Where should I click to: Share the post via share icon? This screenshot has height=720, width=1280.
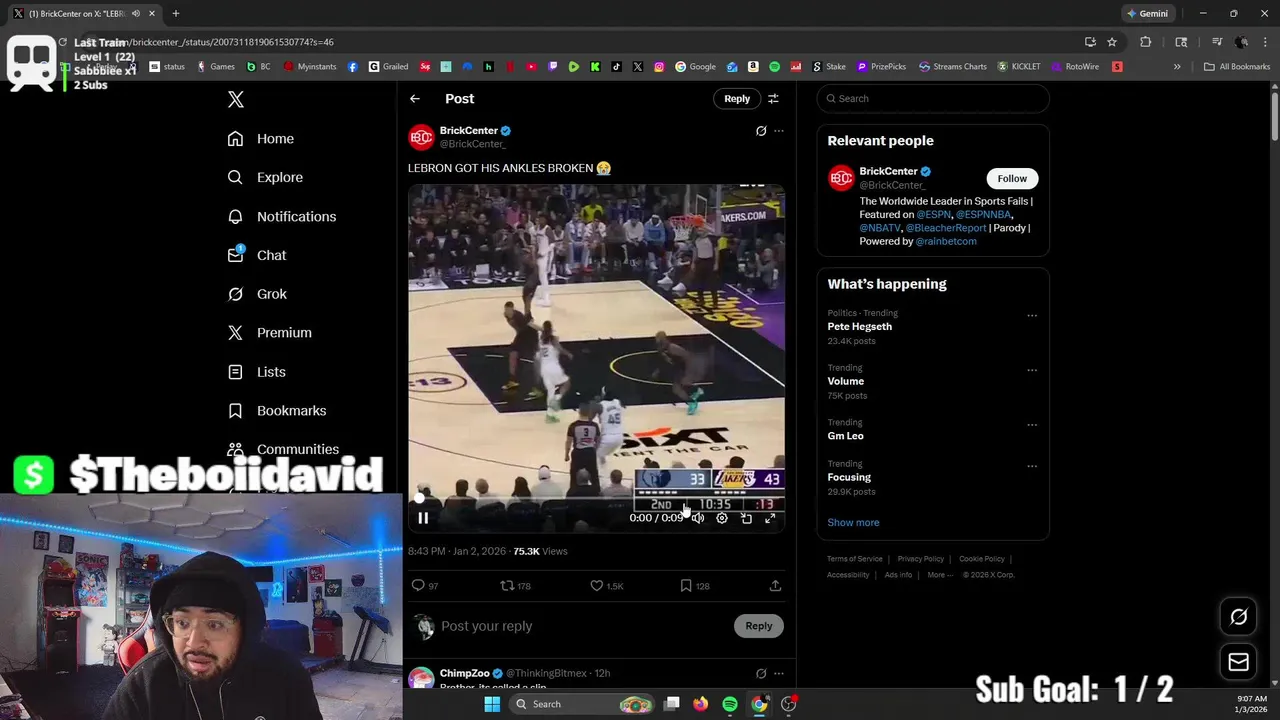[775, 586]
